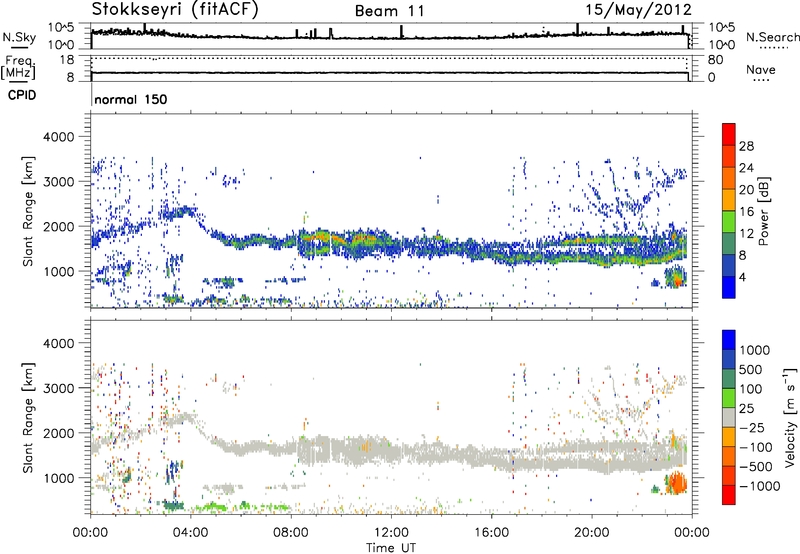Click the "Nave" legend label
This screenshot has width=800, height=554.
(761, 69)
